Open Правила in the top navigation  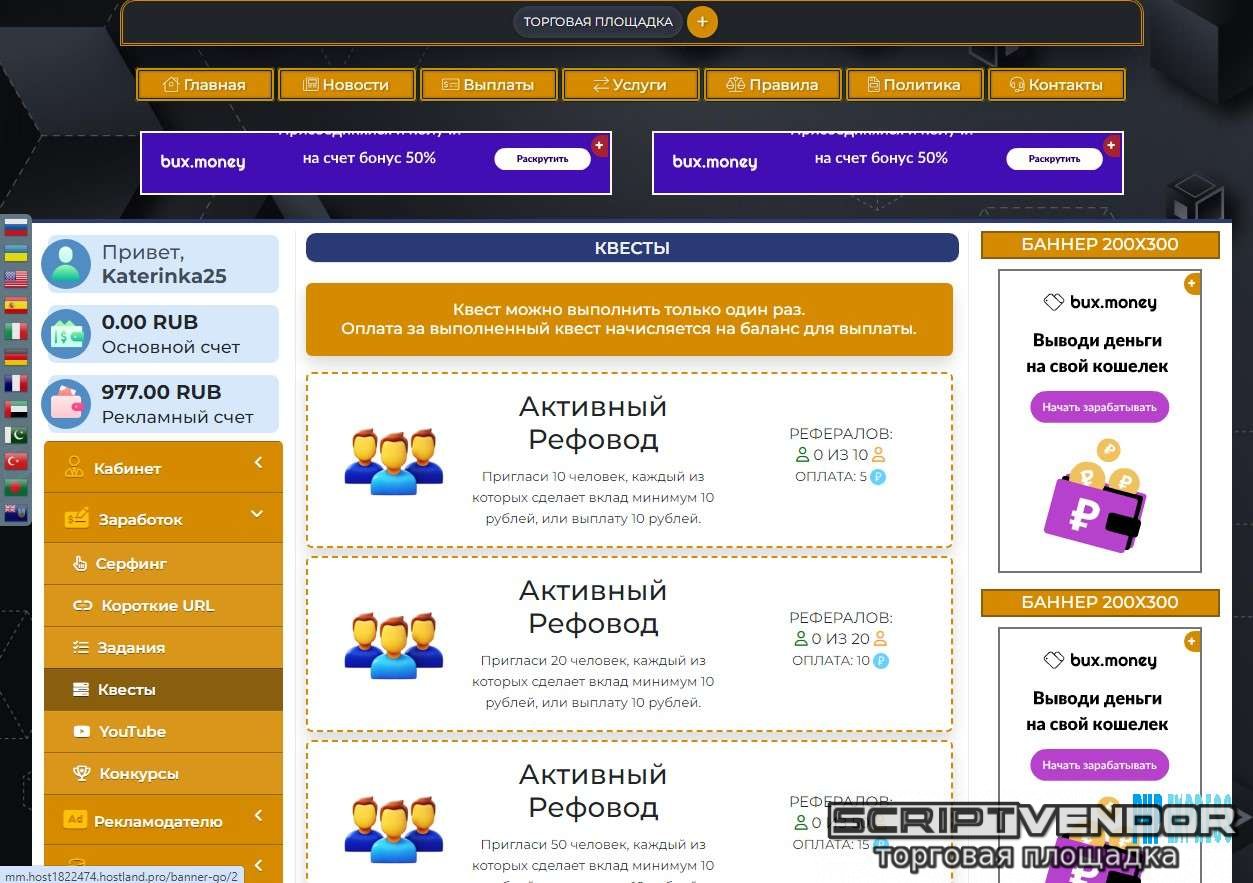pyautogui.click(x=773, y=85)
